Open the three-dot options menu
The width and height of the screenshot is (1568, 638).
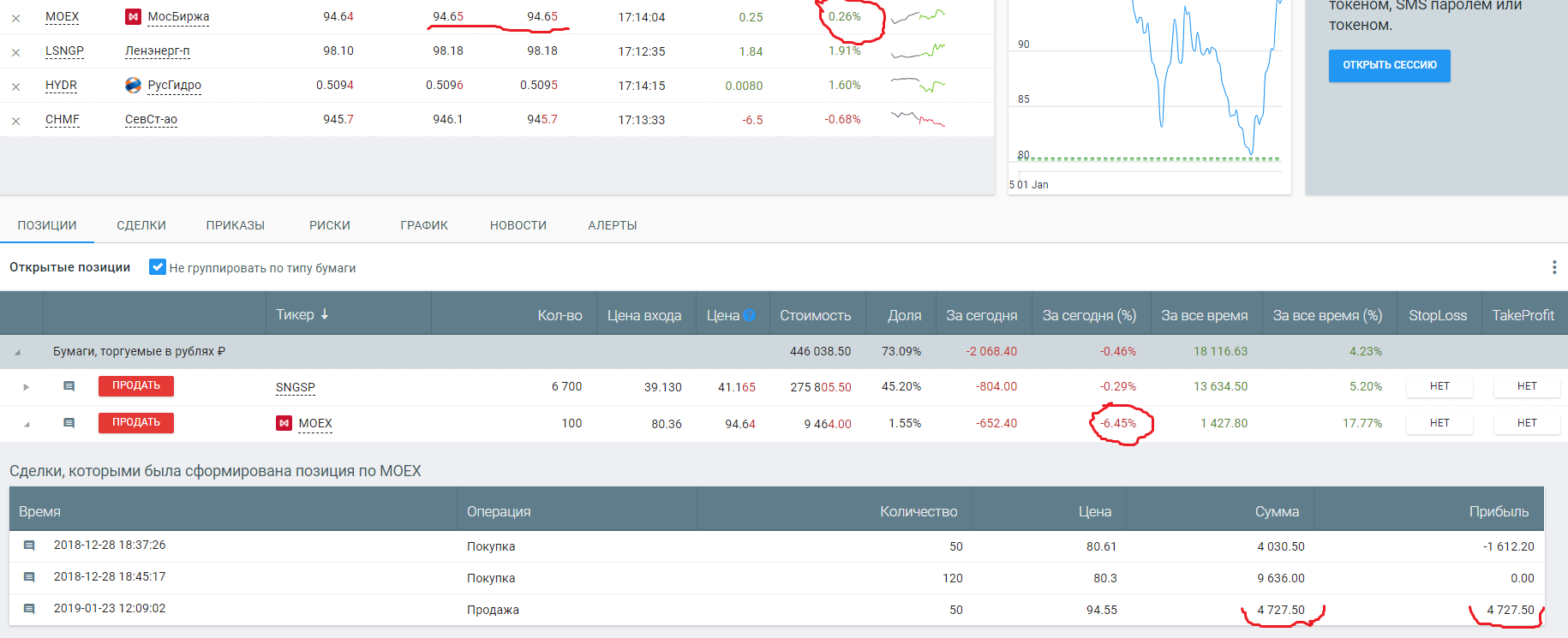(x=1554, y=267)
